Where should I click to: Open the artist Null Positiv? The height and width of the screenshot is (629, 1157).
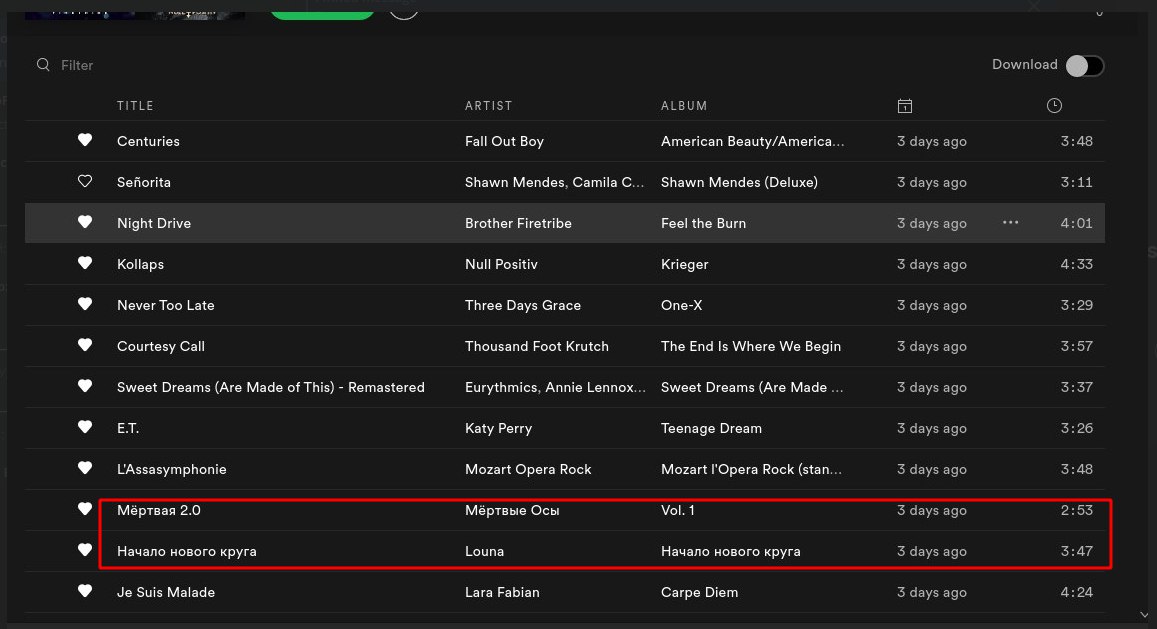click(x=501, y=264)
